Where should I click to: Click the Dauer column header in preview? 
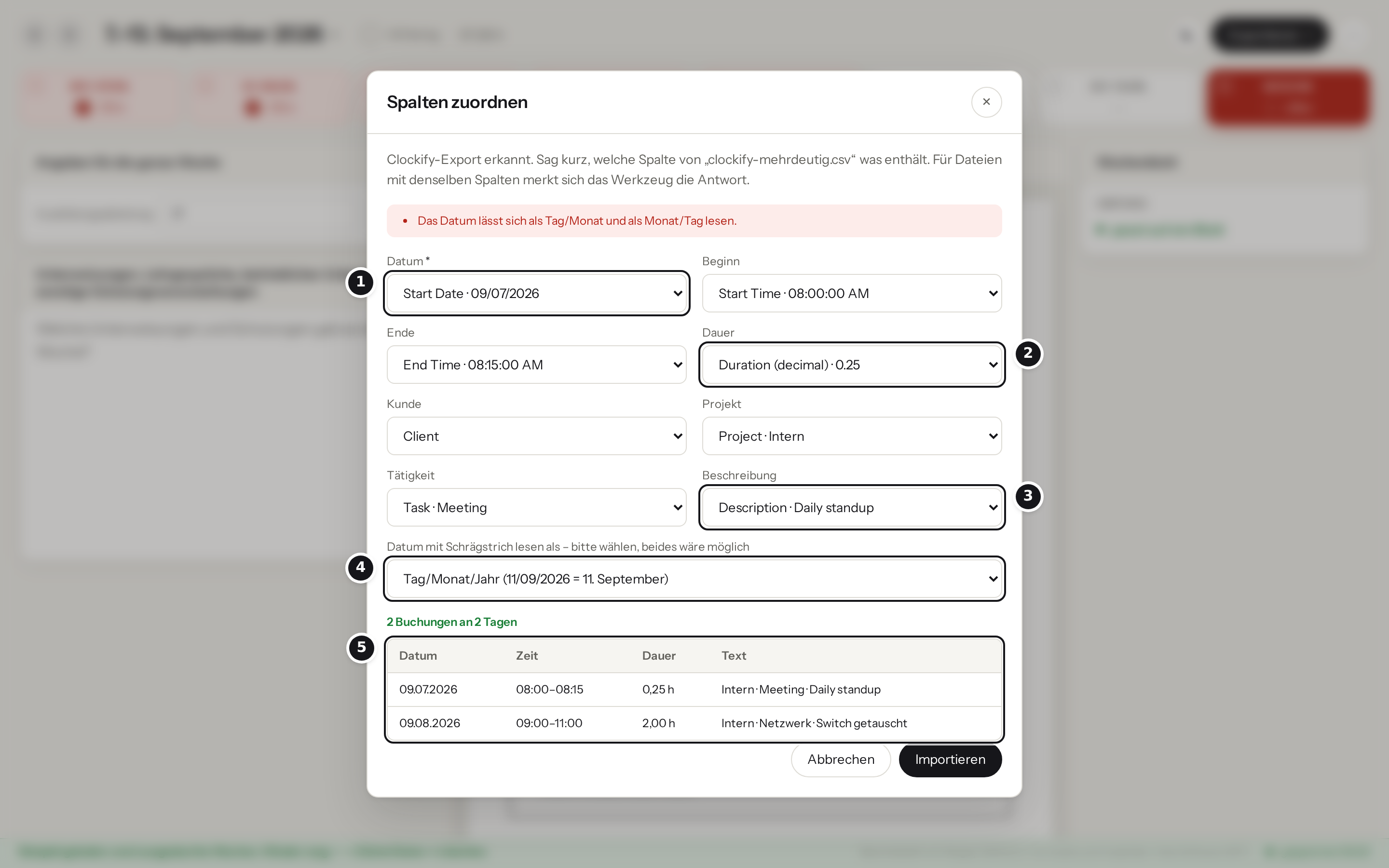658,656
